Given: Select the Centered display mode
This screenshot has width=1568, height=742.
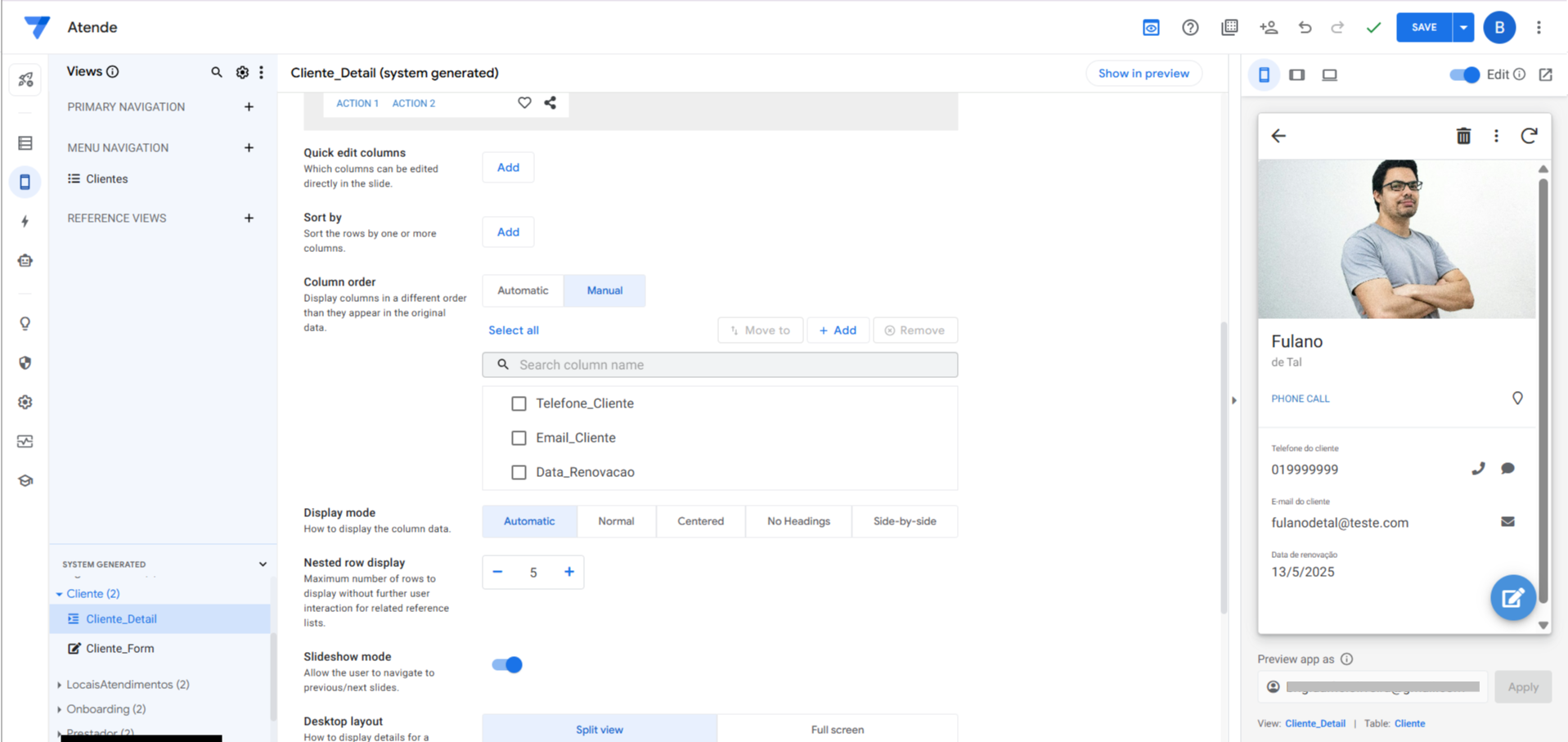Looking at the screenshot, I should [x=700, y=521].
